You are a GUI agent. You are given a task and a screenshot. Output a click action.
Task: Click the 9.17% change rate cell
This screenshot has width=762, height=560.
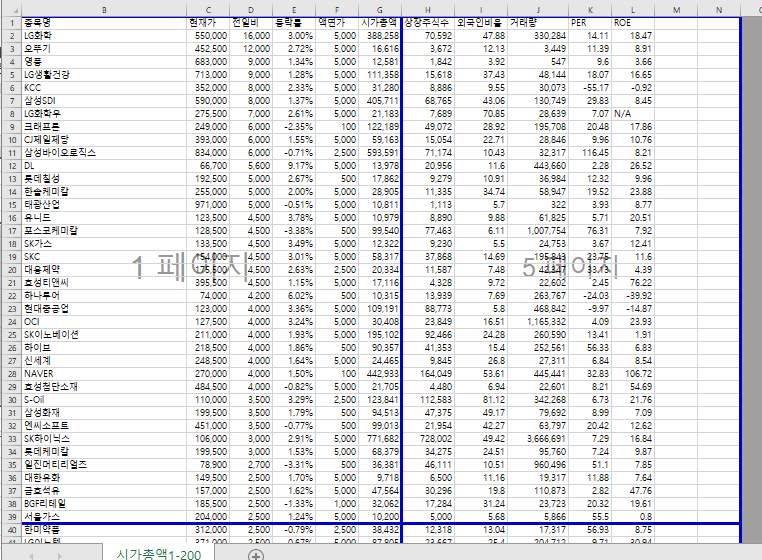point(294,166)
